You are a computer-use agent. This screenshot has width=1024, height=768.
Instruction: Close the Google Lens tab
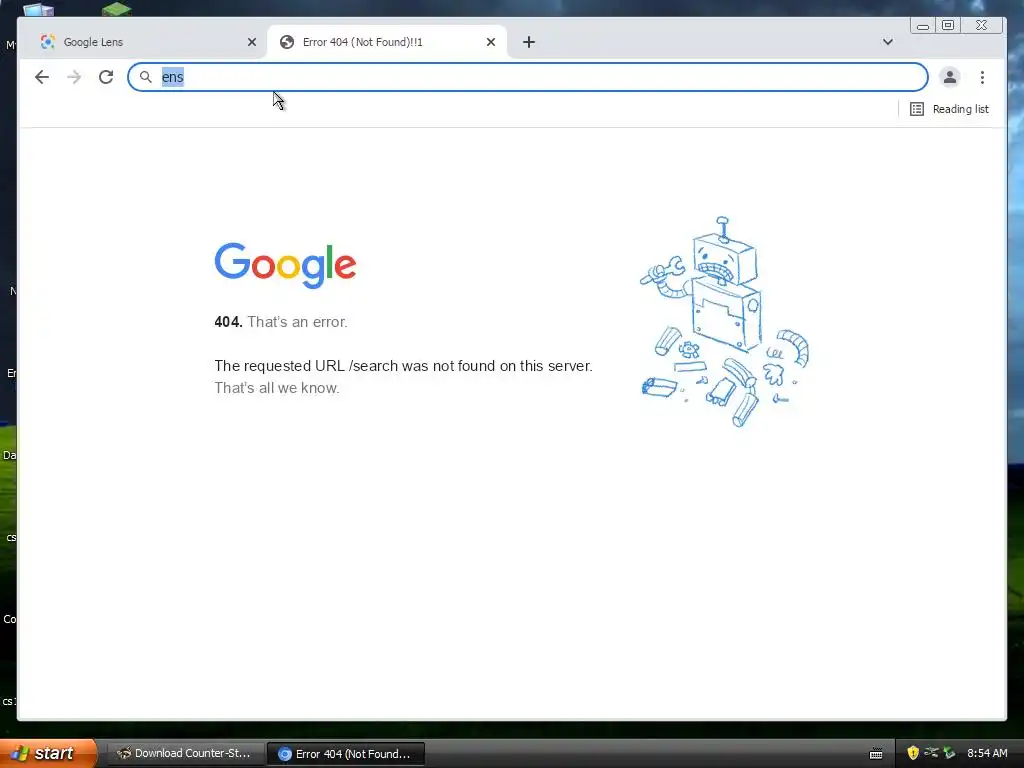click(251, 42)
